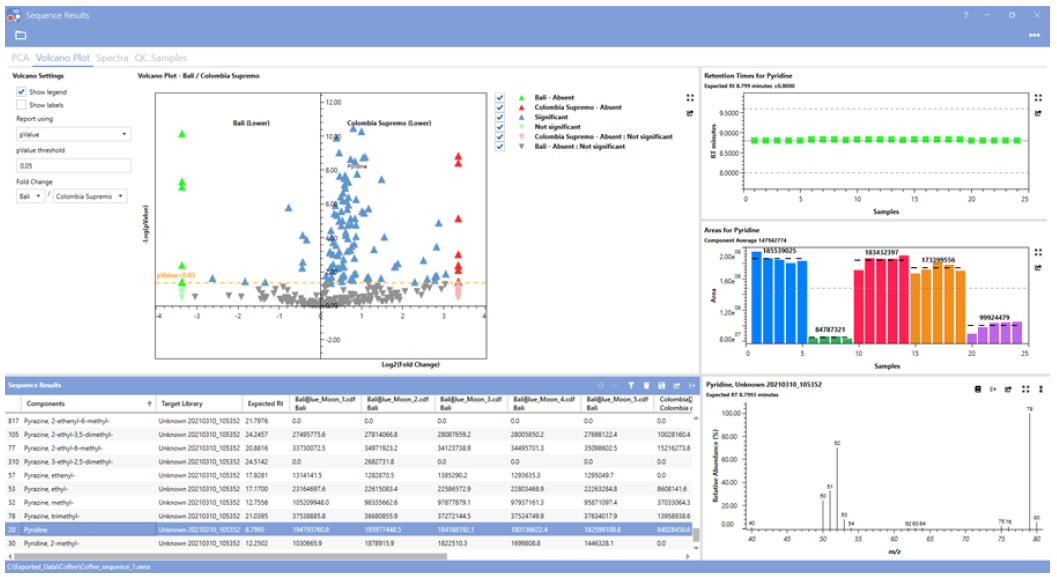1057x577 pixels.
Task: Uncheck Colombia Supremo - Absent legend checkbox
Action: click(500, 107)
